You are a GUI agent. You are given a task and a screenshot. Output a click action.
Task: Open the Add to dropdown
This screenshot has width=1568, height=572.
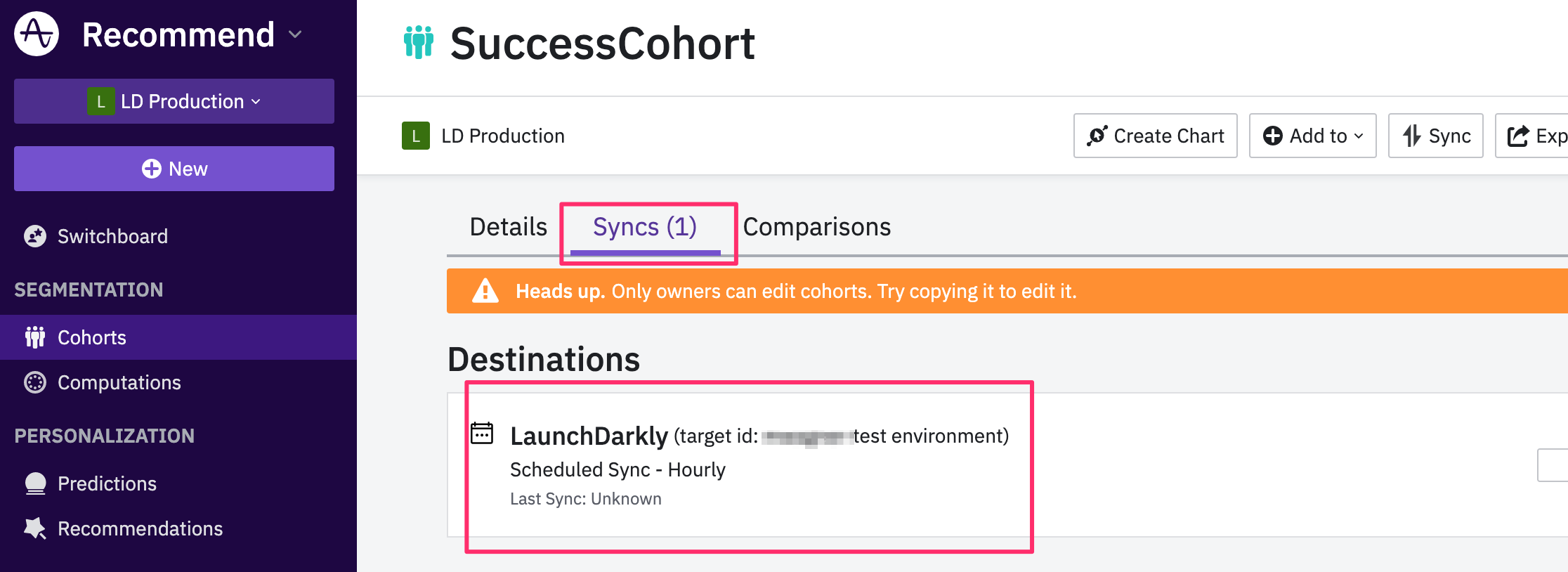coord(1312,136)
